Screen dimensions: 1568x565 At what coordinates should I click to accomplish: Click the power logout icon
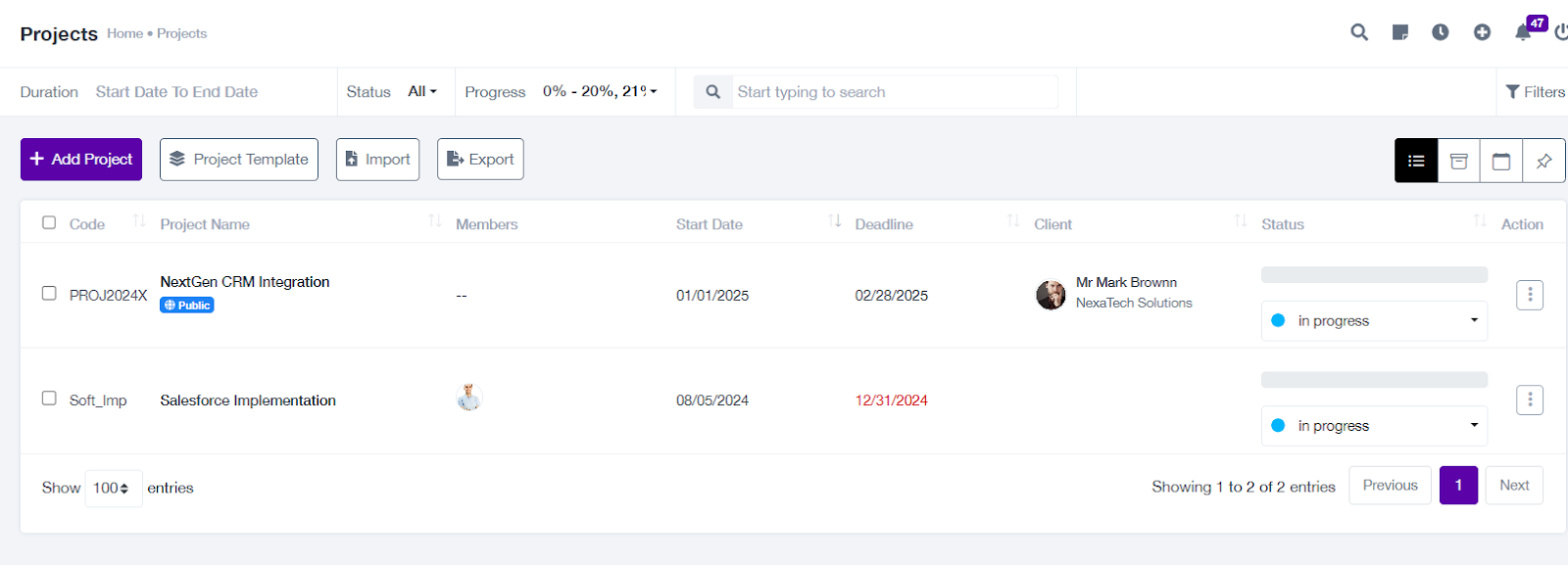pyautogui.click(x=1561, y=32)
